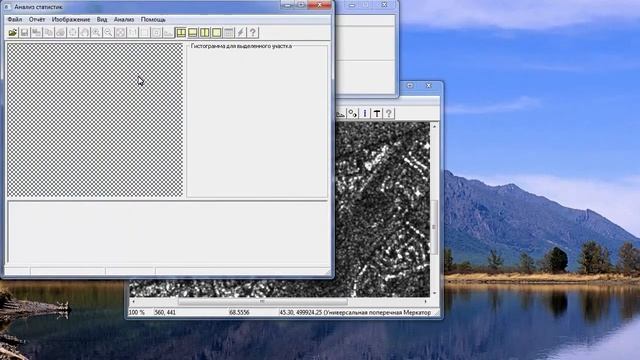Open the Помощь menu
640x360 pixels.
pos(153,20)
